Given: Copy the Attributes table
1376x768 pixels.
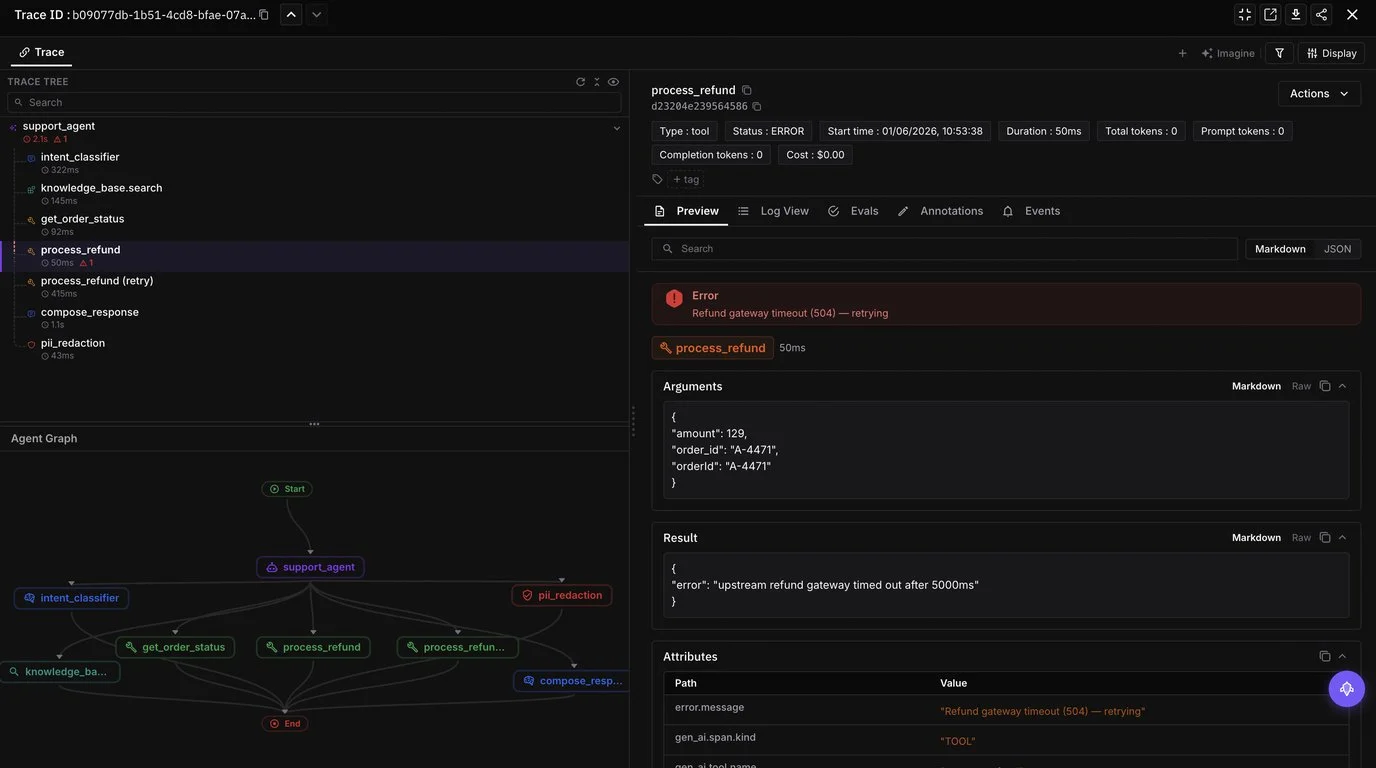Looking at the screenshot, I should [x=1325, y=656].
